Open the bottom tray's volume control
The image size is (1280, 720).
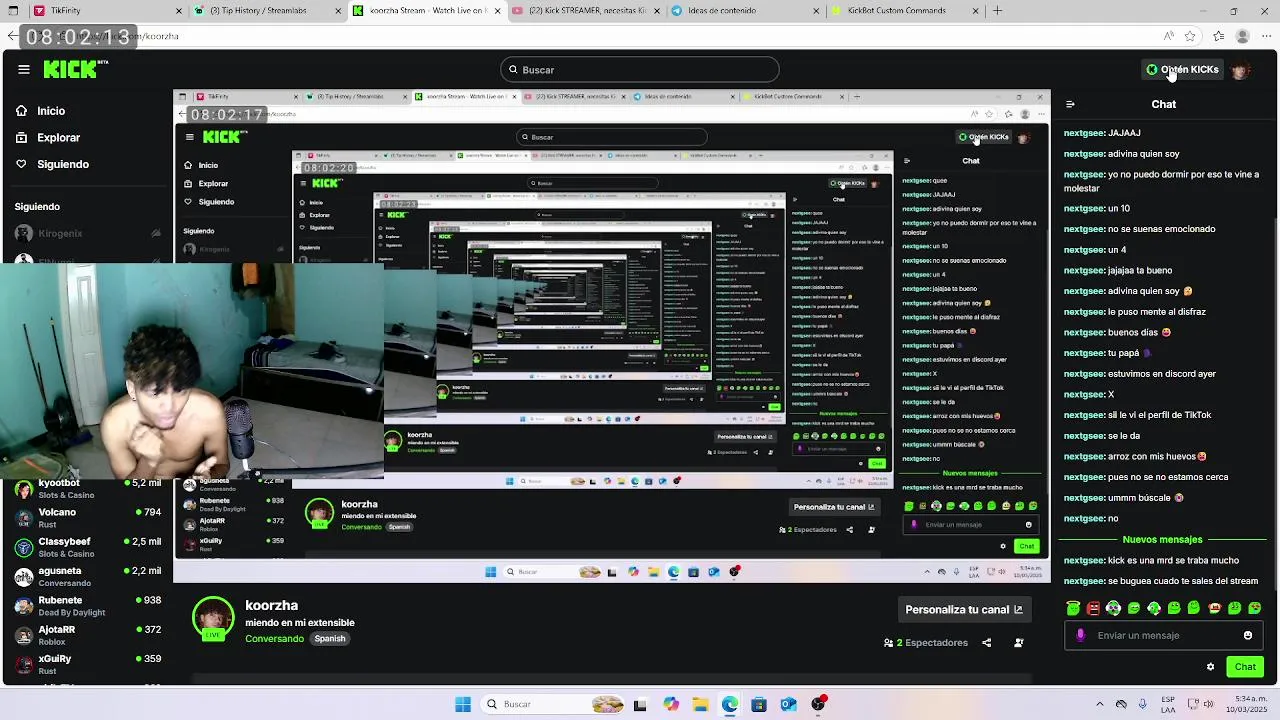[1206, 704]
